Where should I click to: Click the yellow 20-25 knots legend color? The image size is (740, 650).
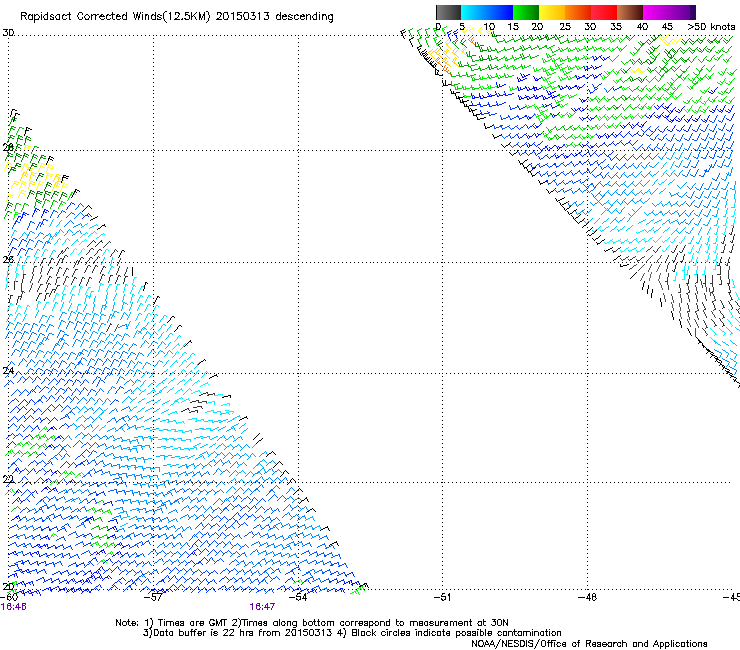[x=552, y=12]
